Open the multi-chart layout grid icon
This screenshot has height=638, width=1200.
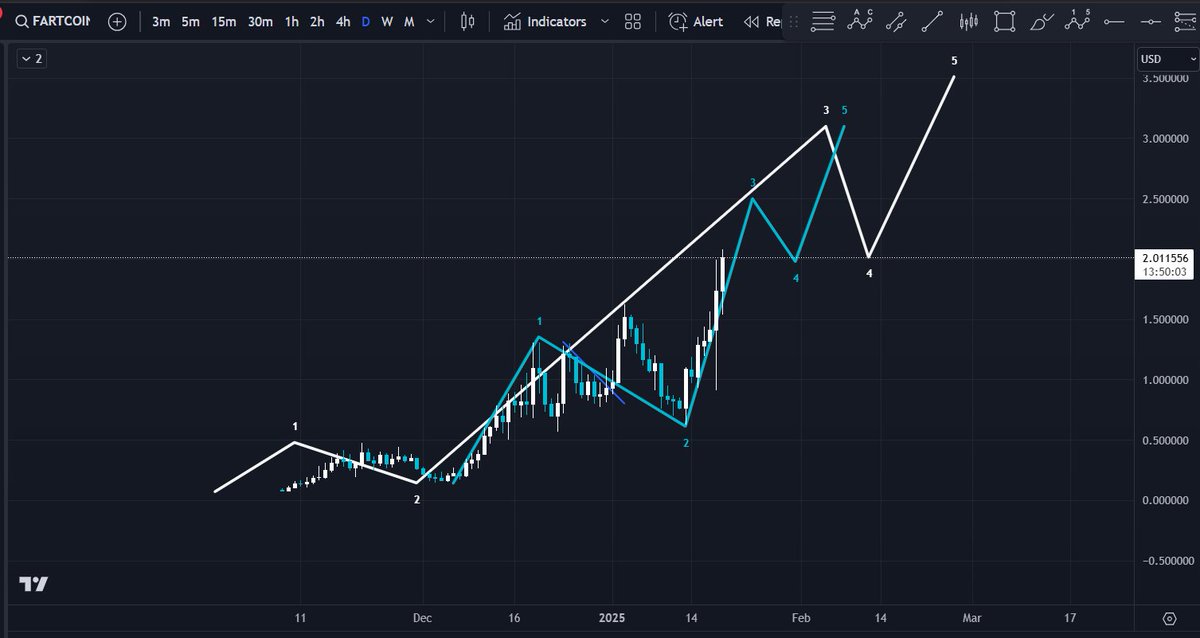pyautogui.click(x=632, y=21)
